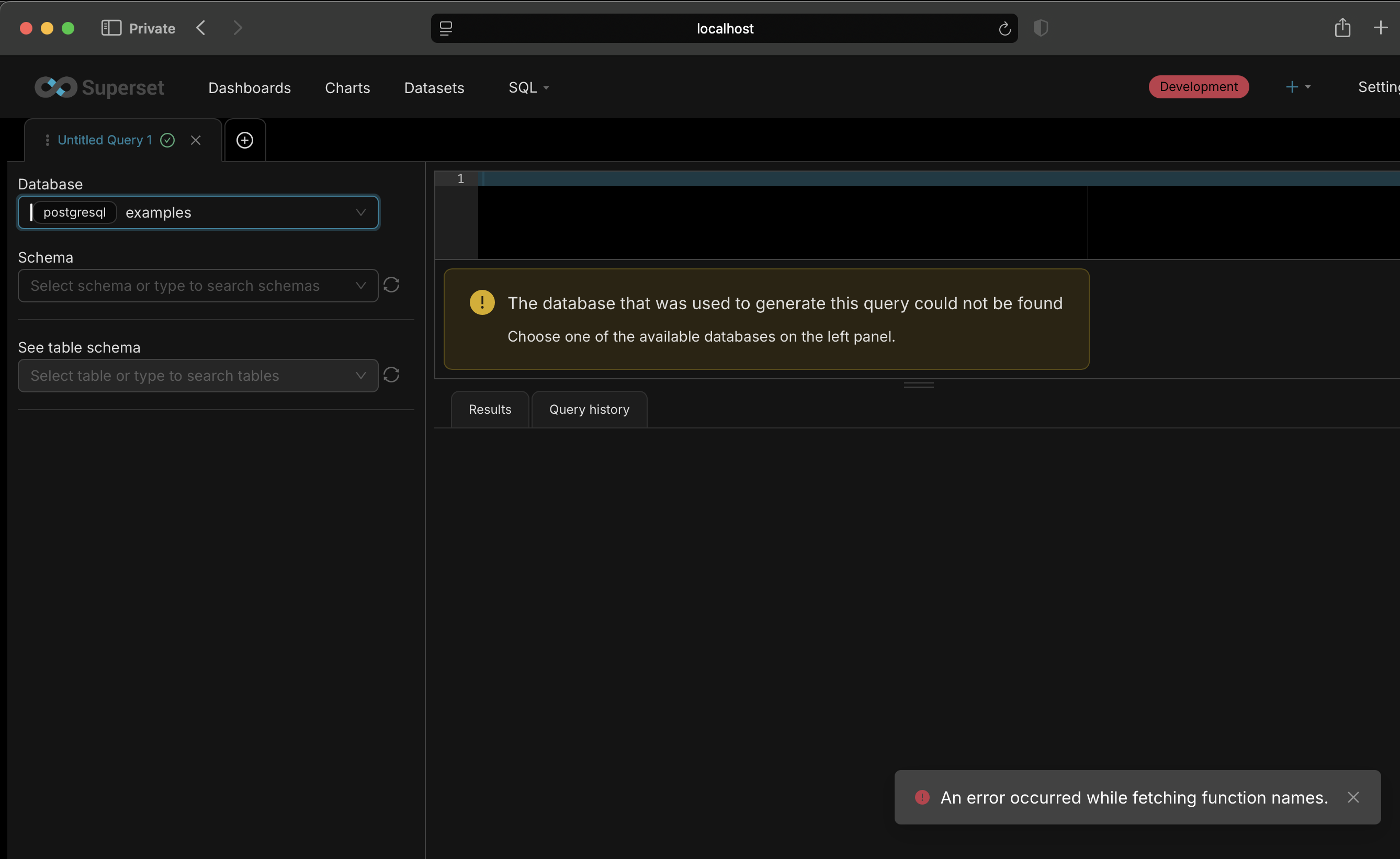Viewport: 1400px width, 859px height.
Task: Expand the SQL menu
Action: click(528, 87)
